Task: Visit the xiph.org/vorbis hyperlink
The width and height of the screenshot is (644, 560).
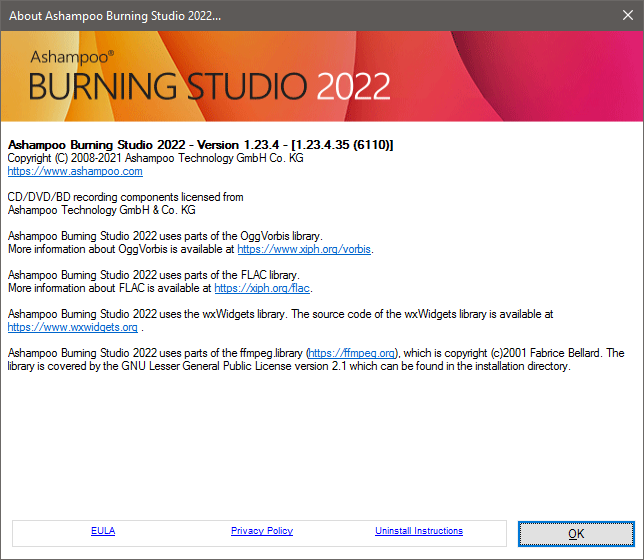Action: (304, 249)
